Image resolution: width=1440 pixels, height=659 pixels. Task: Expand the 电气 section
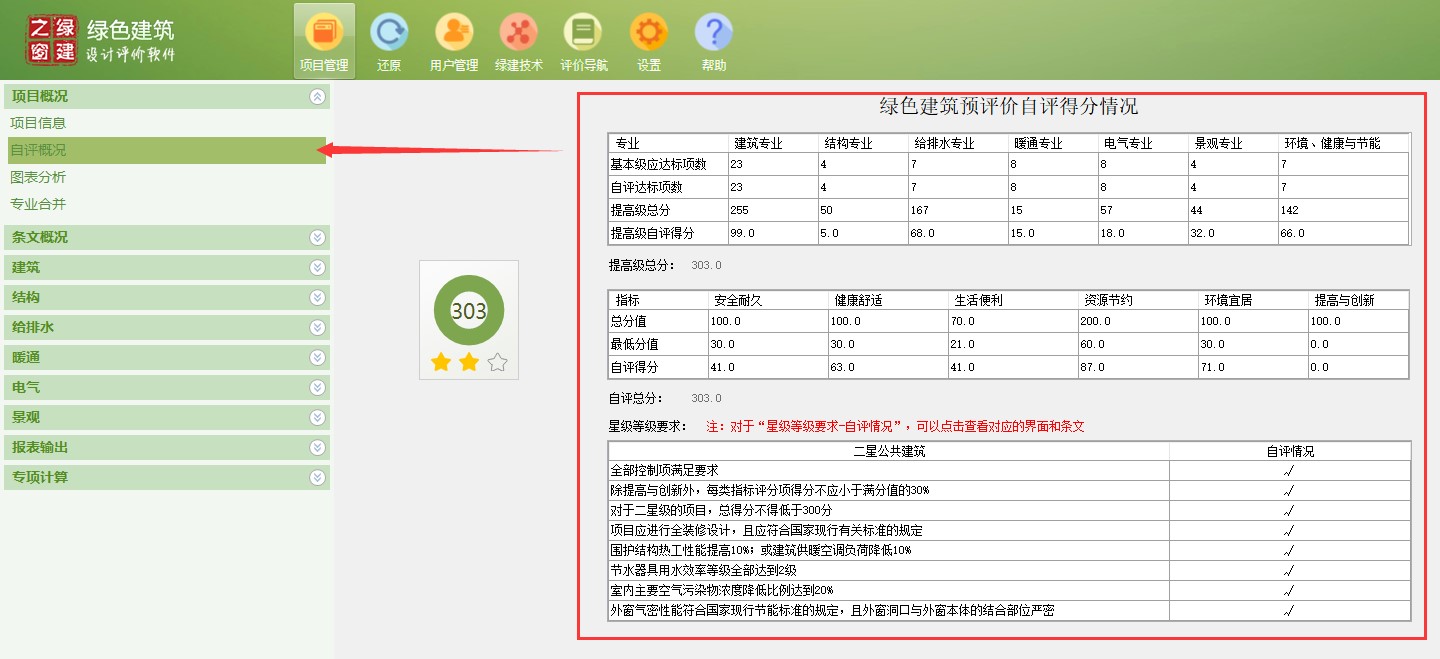pyautogui.click(x=166, y=387)
